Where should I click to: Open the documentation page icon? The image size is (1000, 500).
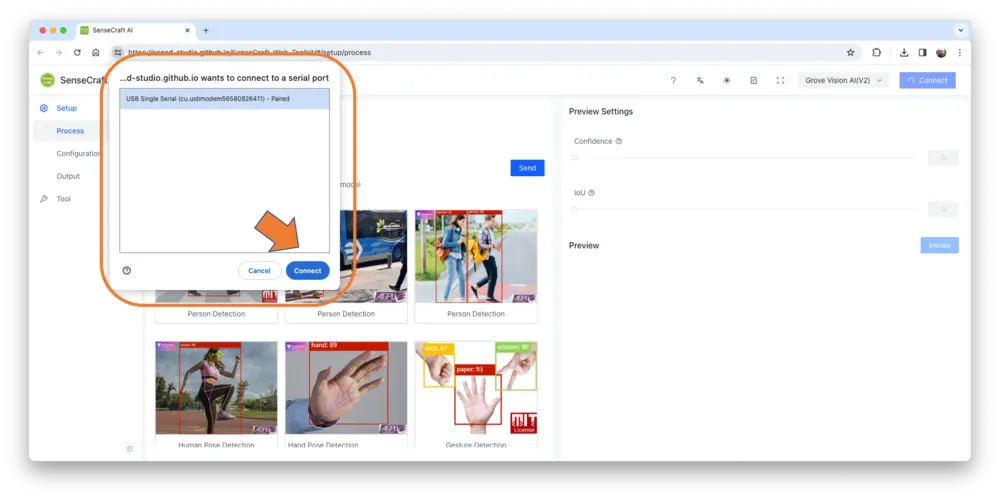click(x=753, y=81)
